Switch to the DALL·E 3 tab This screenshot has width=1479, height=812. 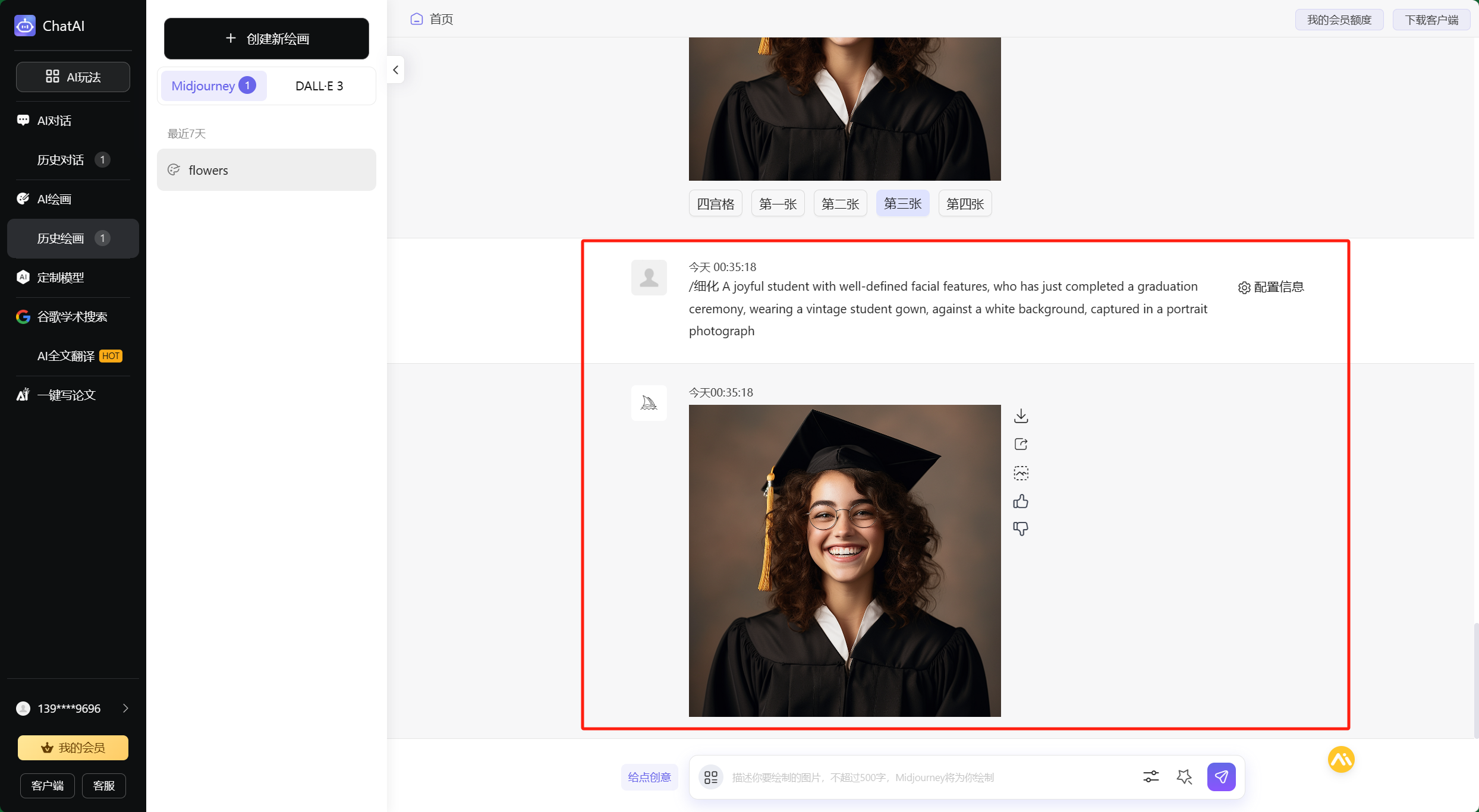click(x=319, y=86)
